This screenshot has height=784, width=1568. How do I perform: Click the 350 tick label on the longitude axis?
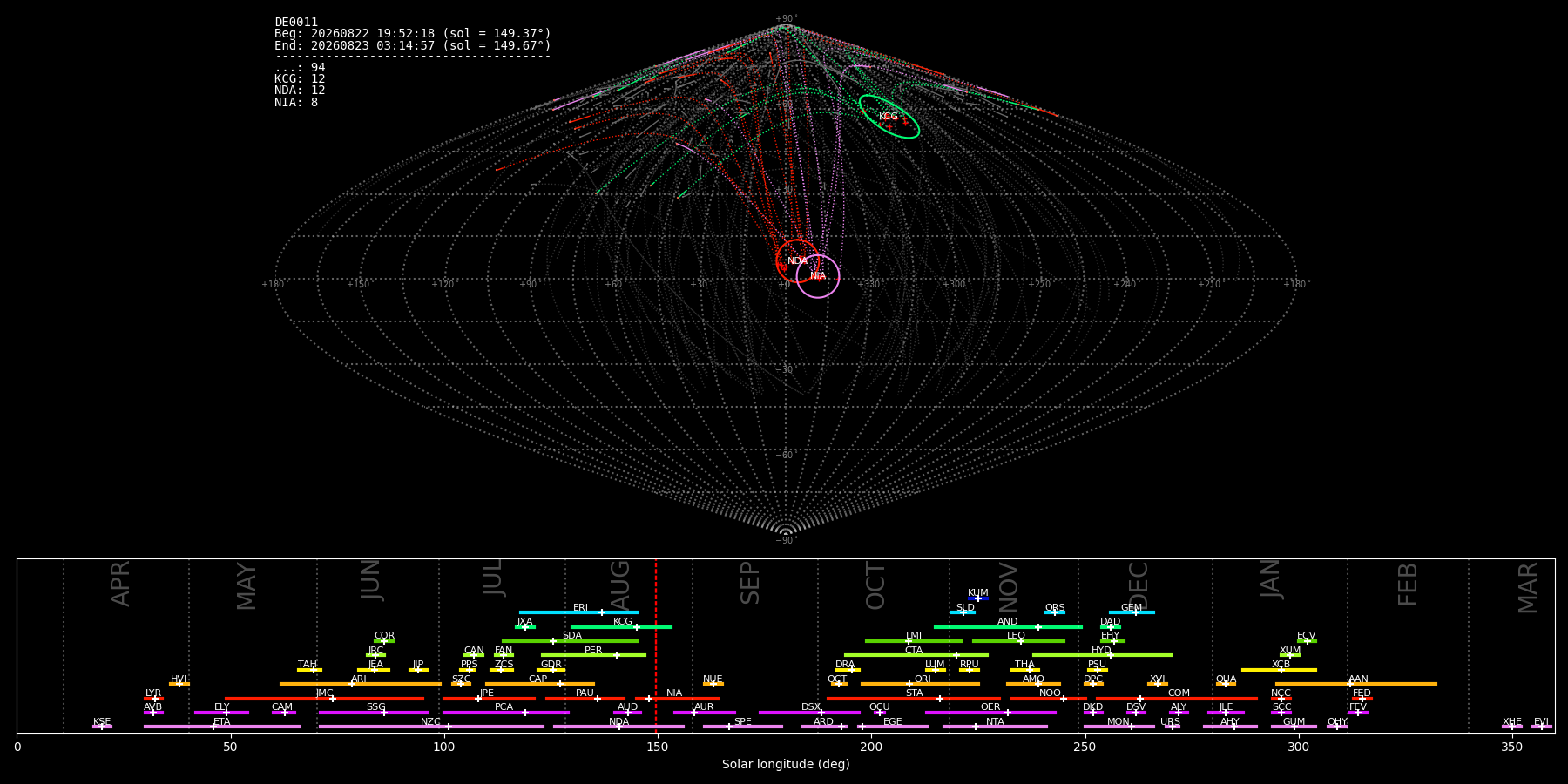[1512, 747]
